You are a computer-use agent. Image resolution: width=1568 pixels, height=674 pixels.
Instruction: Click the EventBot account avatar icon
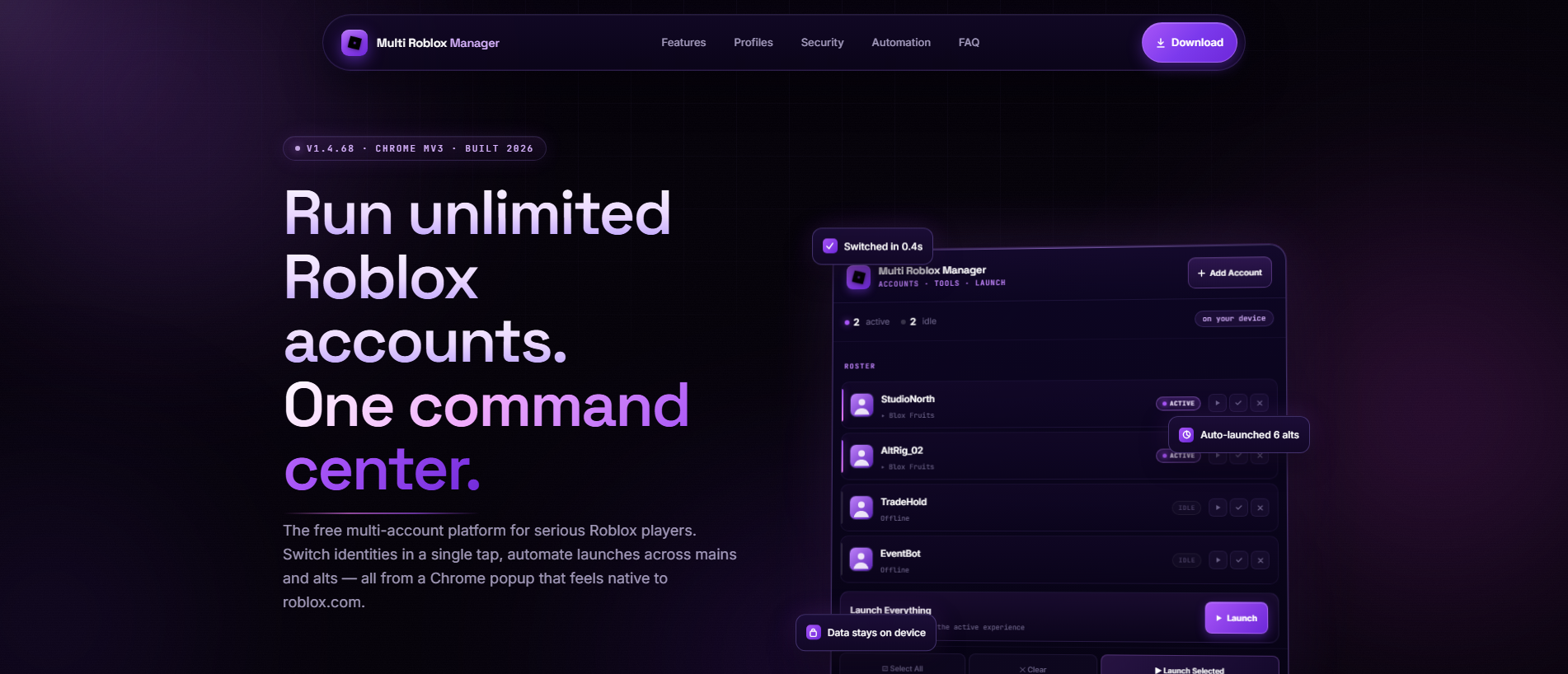(x=861, y=559)
